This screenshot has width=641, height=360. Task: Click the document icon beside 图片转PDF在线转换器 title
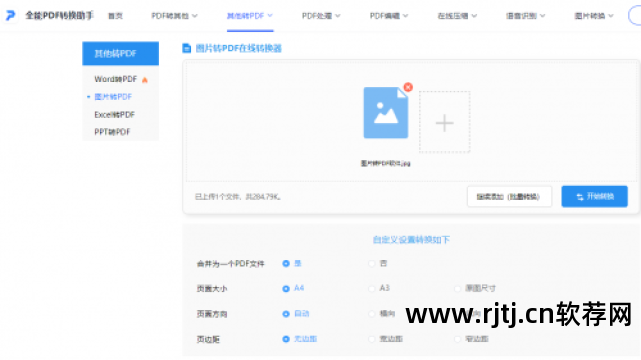pyautogui.click(x=186, y=48)
